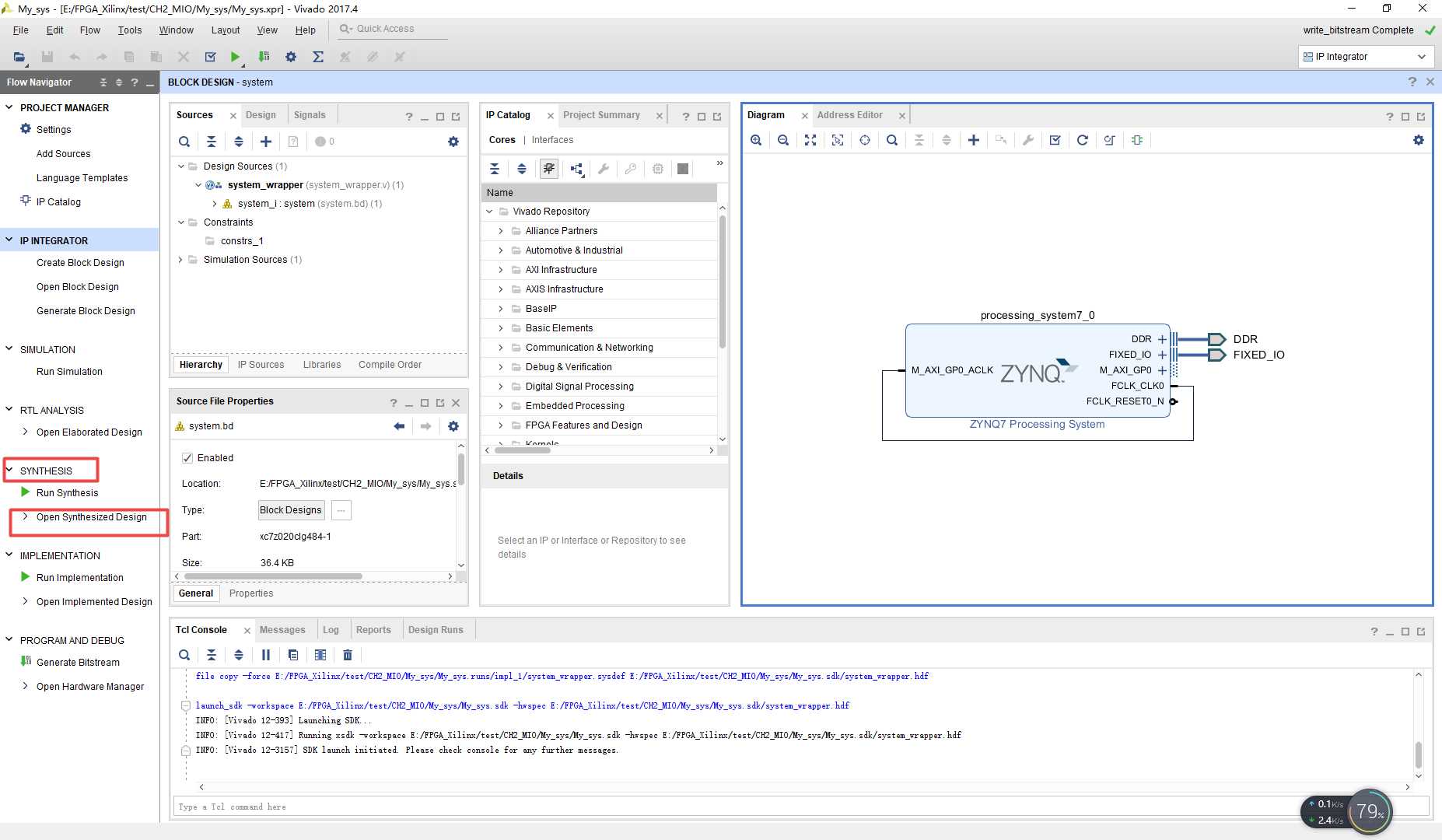This screenshot has height=840, width=1442.
Task: Collapse the PROJECT MANAGER section
Action: 9,107
